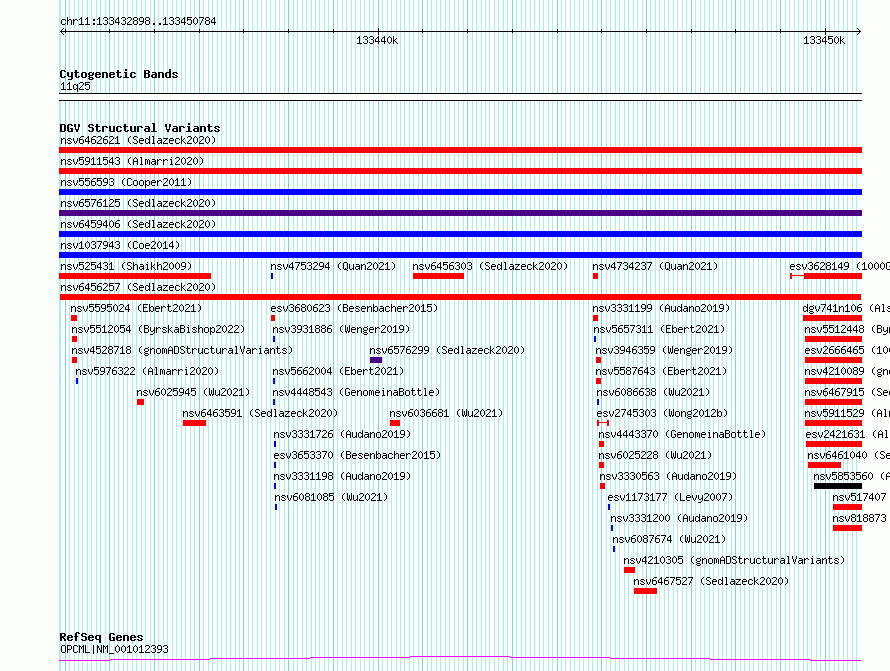Click the nsv6467915 variant label
The image size is (890, 671).
(847, 392)
